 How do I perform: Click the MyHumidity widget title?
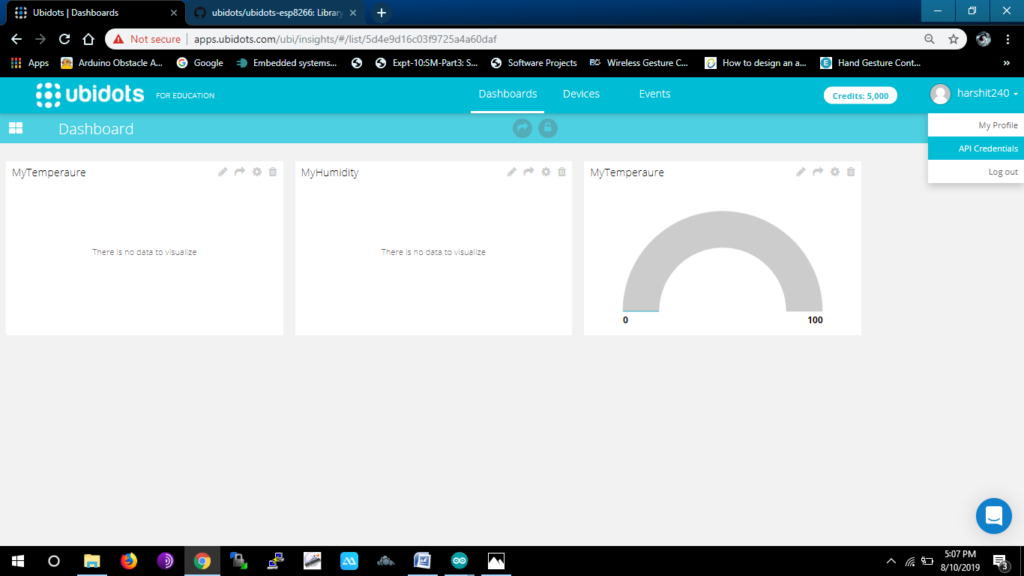click(x=330, y=172)
